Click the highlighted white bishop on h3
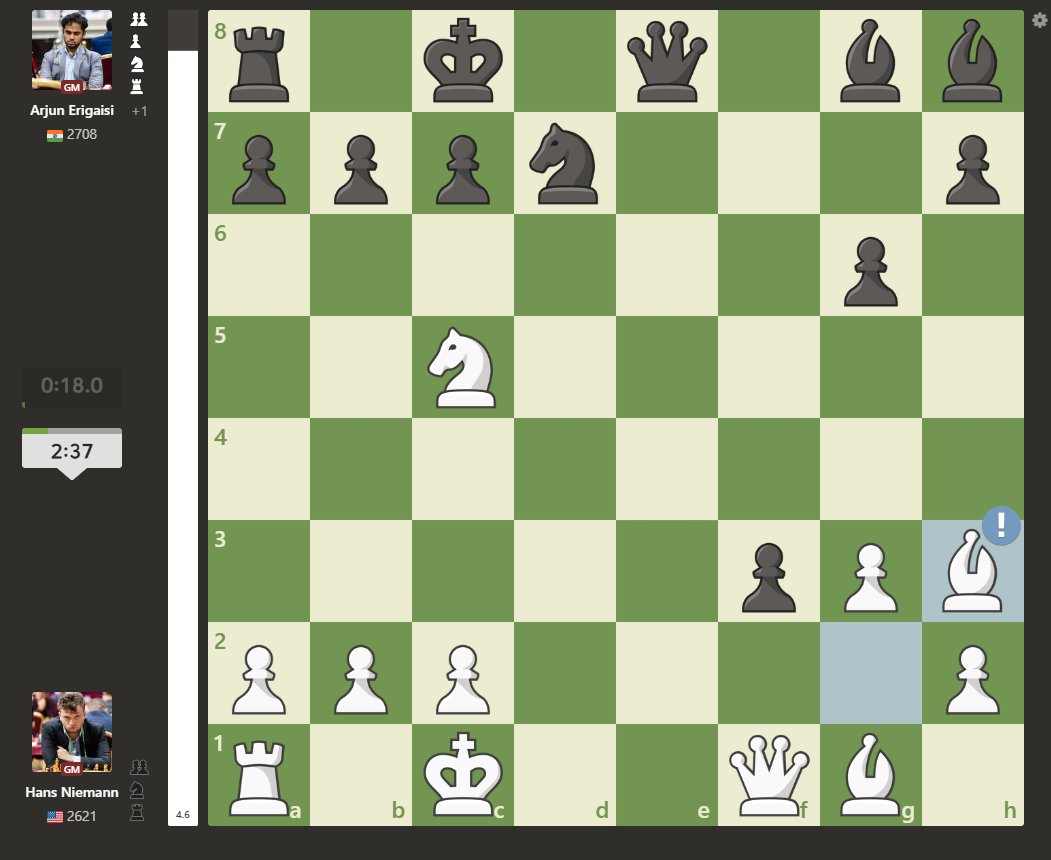1051x860 pixels. coord(973,570)
